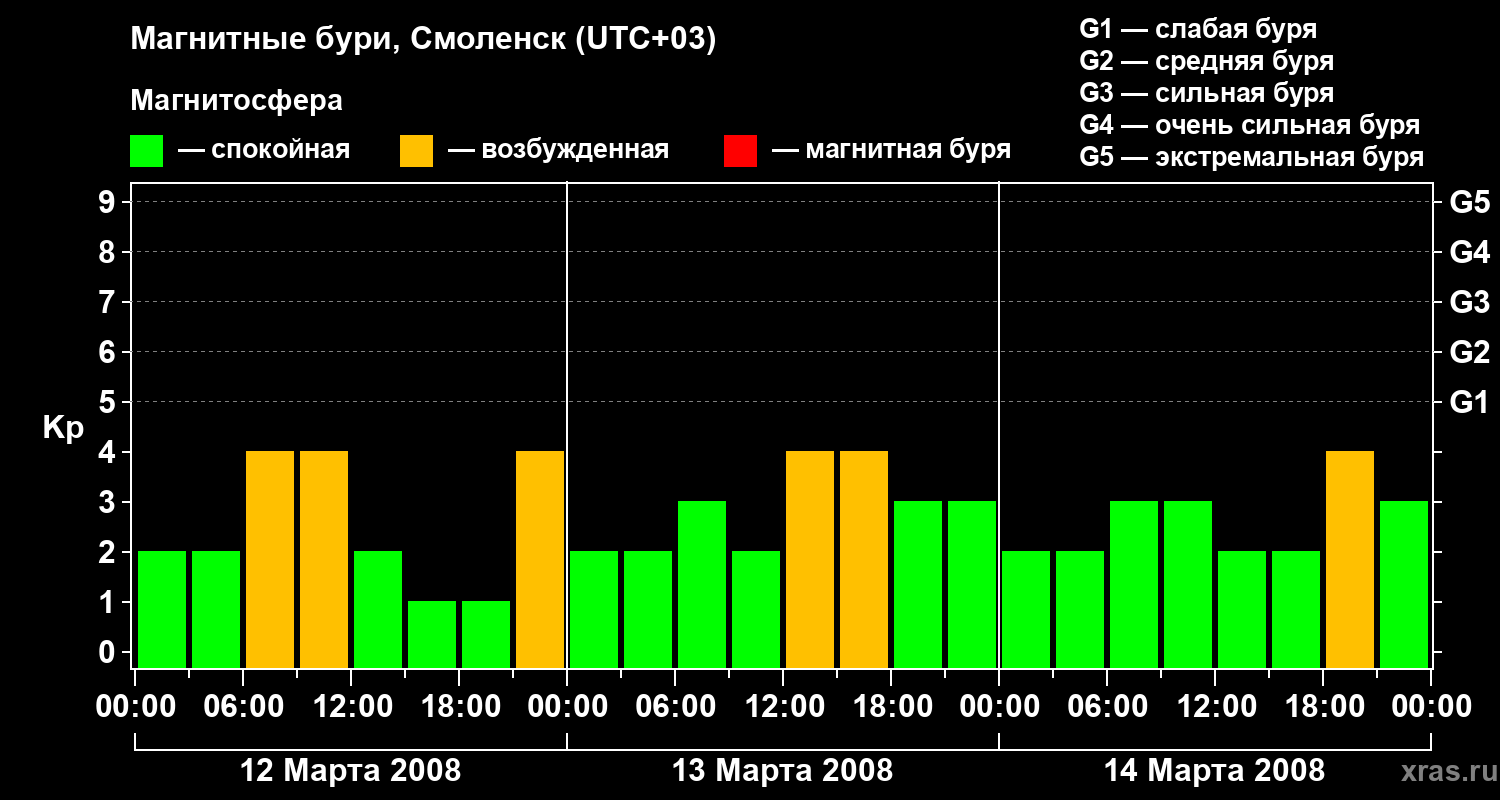Click the '— возбужденная' legend label
This screenshot has height=800, width=1500.
[x=558, y=150]
